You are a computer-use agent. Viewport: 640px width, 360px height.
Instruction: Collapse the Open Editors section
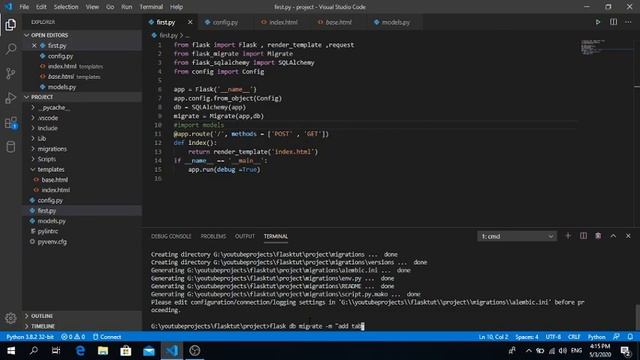[82, 35]
